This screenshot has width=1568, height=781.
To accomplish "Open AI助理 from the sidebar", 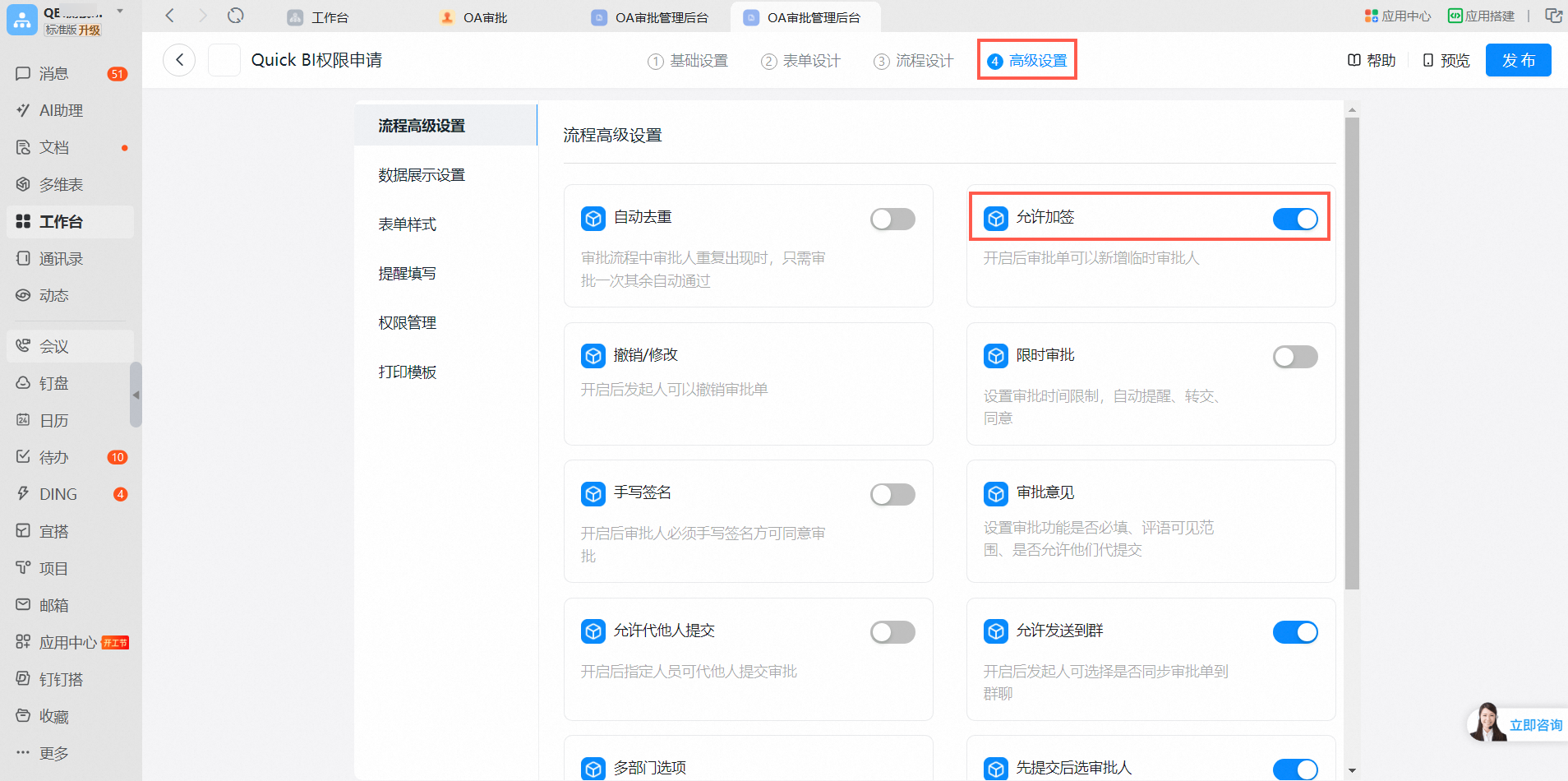I will pos(70,111).
